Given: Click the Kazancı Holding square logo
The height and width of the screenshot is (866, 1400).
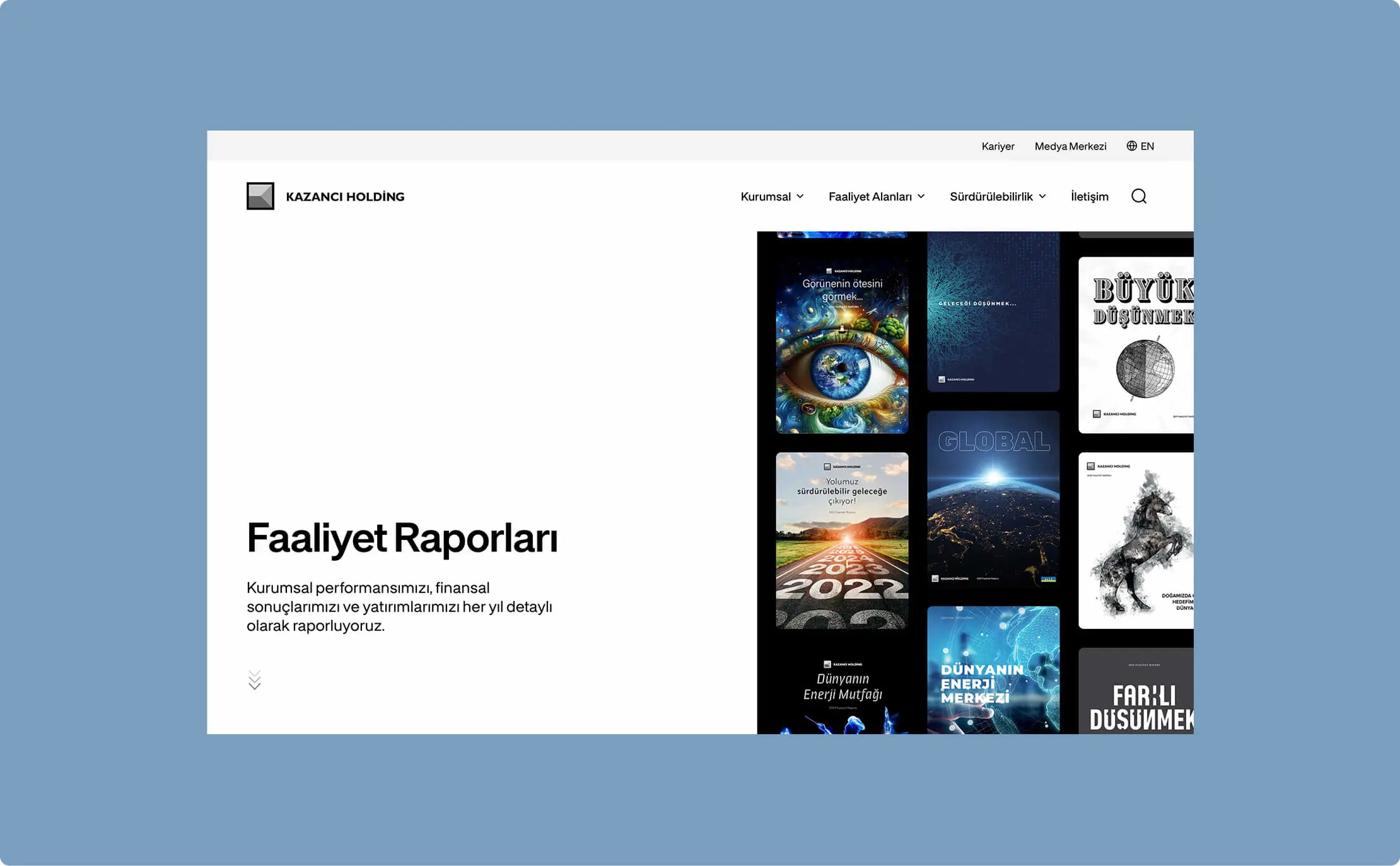Looking at the screenshot, I should point(260,196).
